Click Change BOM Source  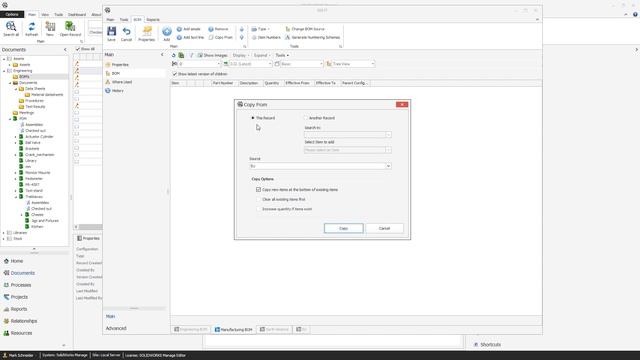(305, 29)
